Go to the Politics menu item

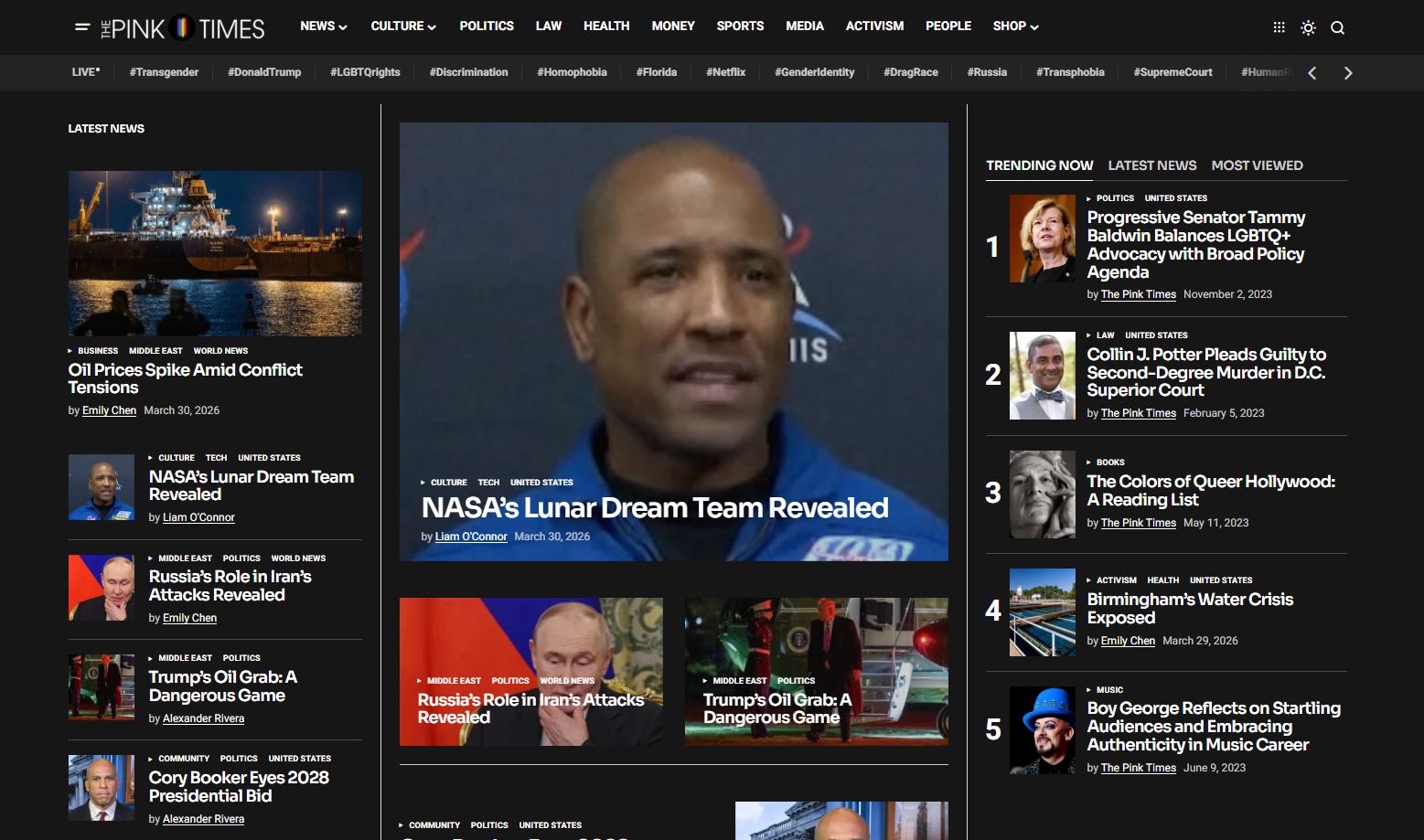487,27
